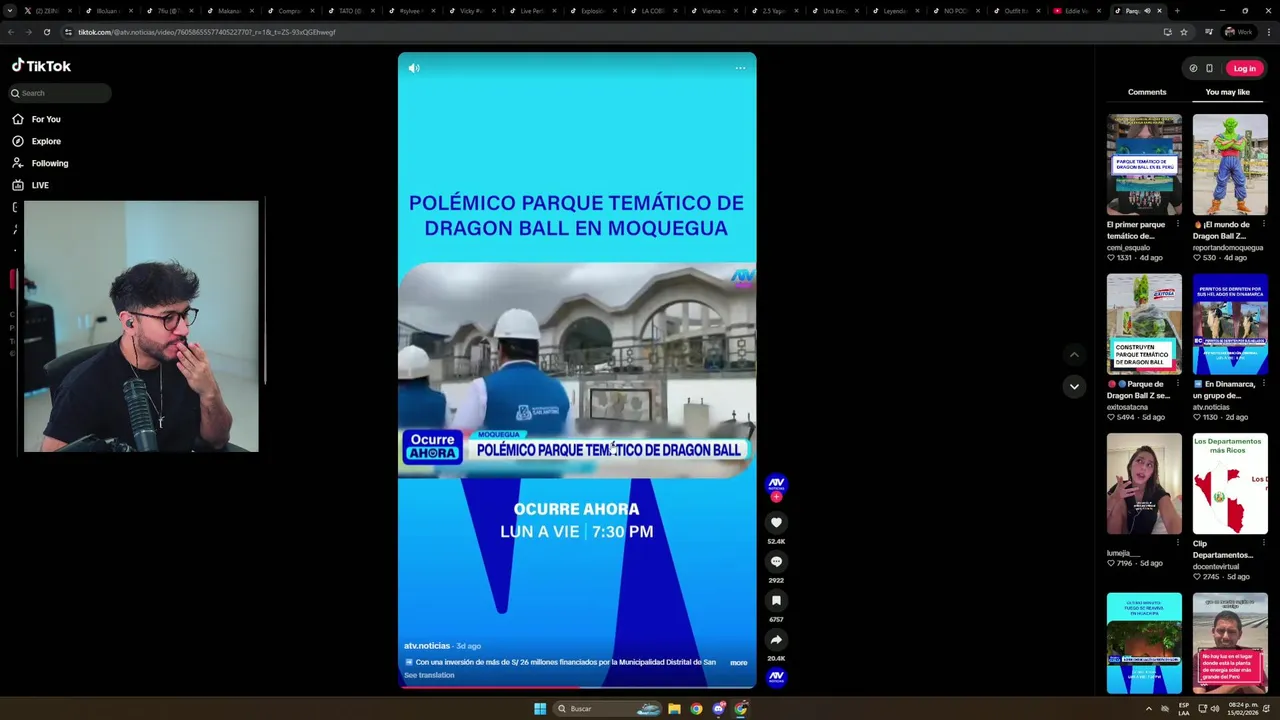Click the cemi_esqualo username

(1128, 247)
